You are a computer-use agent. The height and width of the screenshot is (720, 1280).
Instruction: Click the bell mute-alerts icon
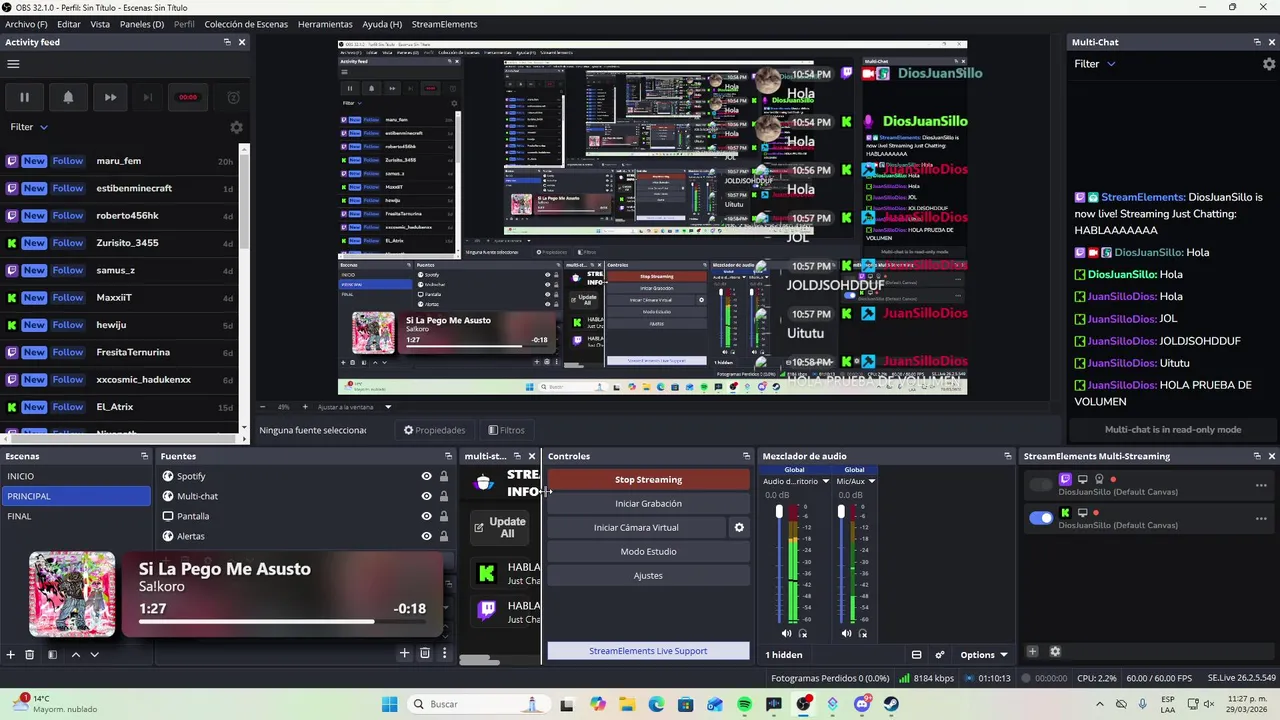coord(68,97)
